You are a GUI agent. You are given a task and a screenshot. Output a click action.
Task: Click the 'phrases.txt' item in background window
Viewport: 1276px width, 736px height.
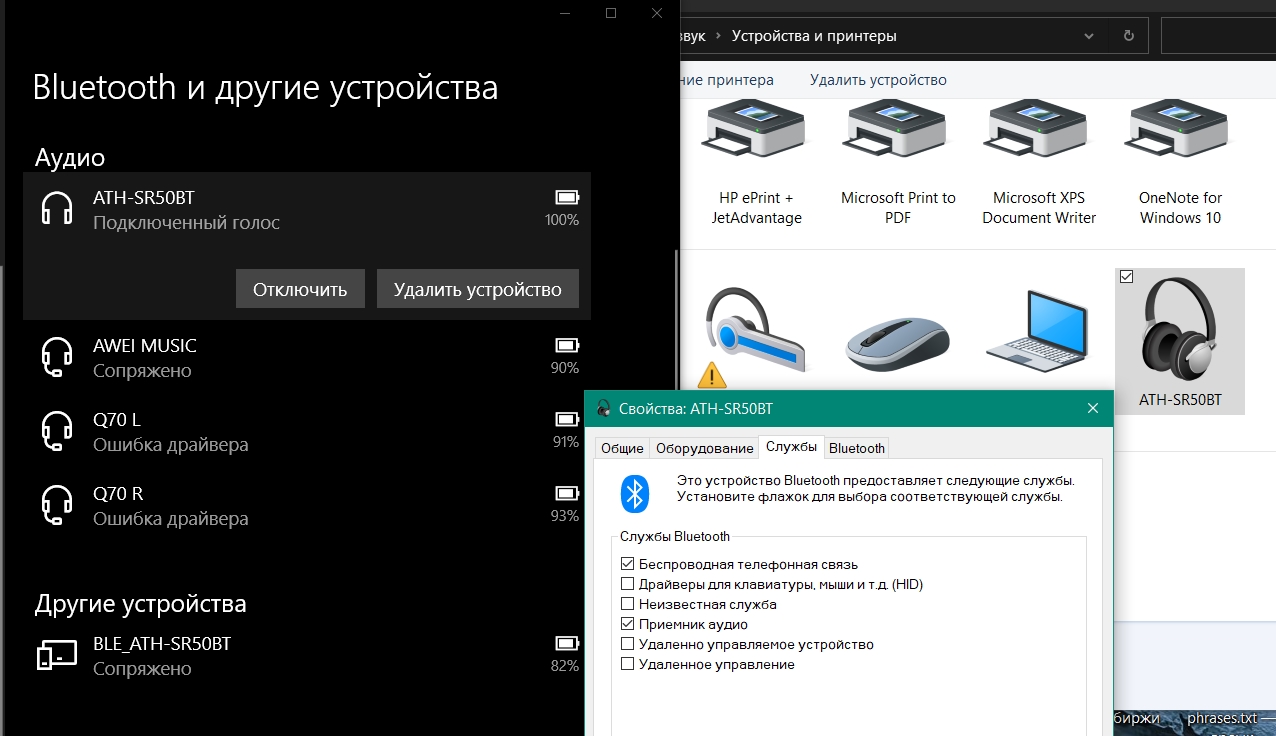1222,719
